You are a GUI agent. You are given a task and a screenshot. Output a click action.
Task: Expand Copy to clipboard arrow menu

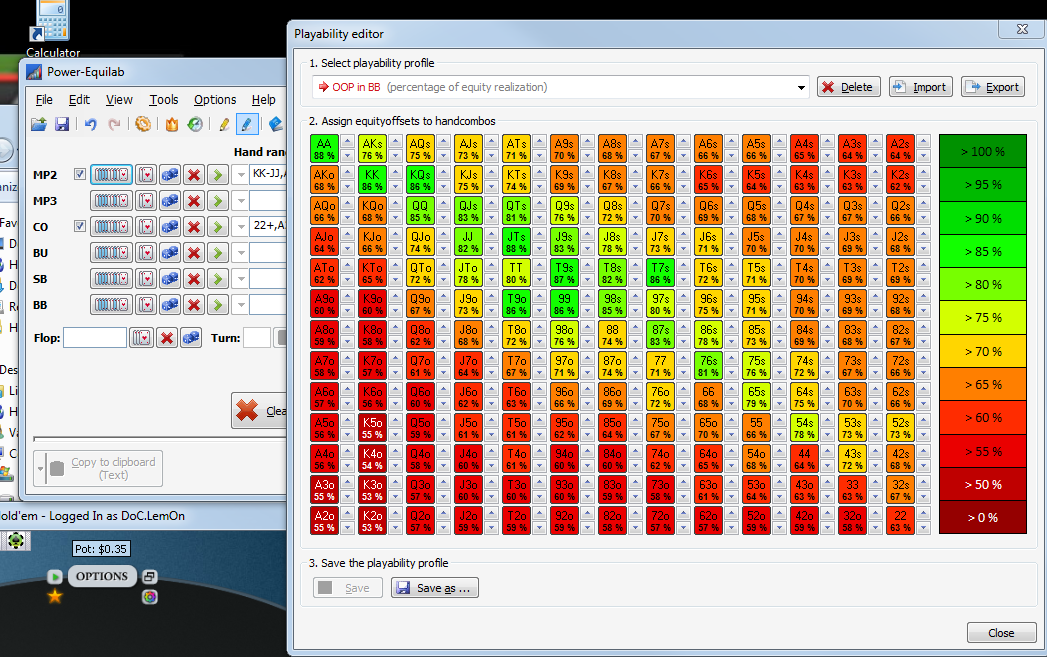pyautogui.click(x=40, y=469)
